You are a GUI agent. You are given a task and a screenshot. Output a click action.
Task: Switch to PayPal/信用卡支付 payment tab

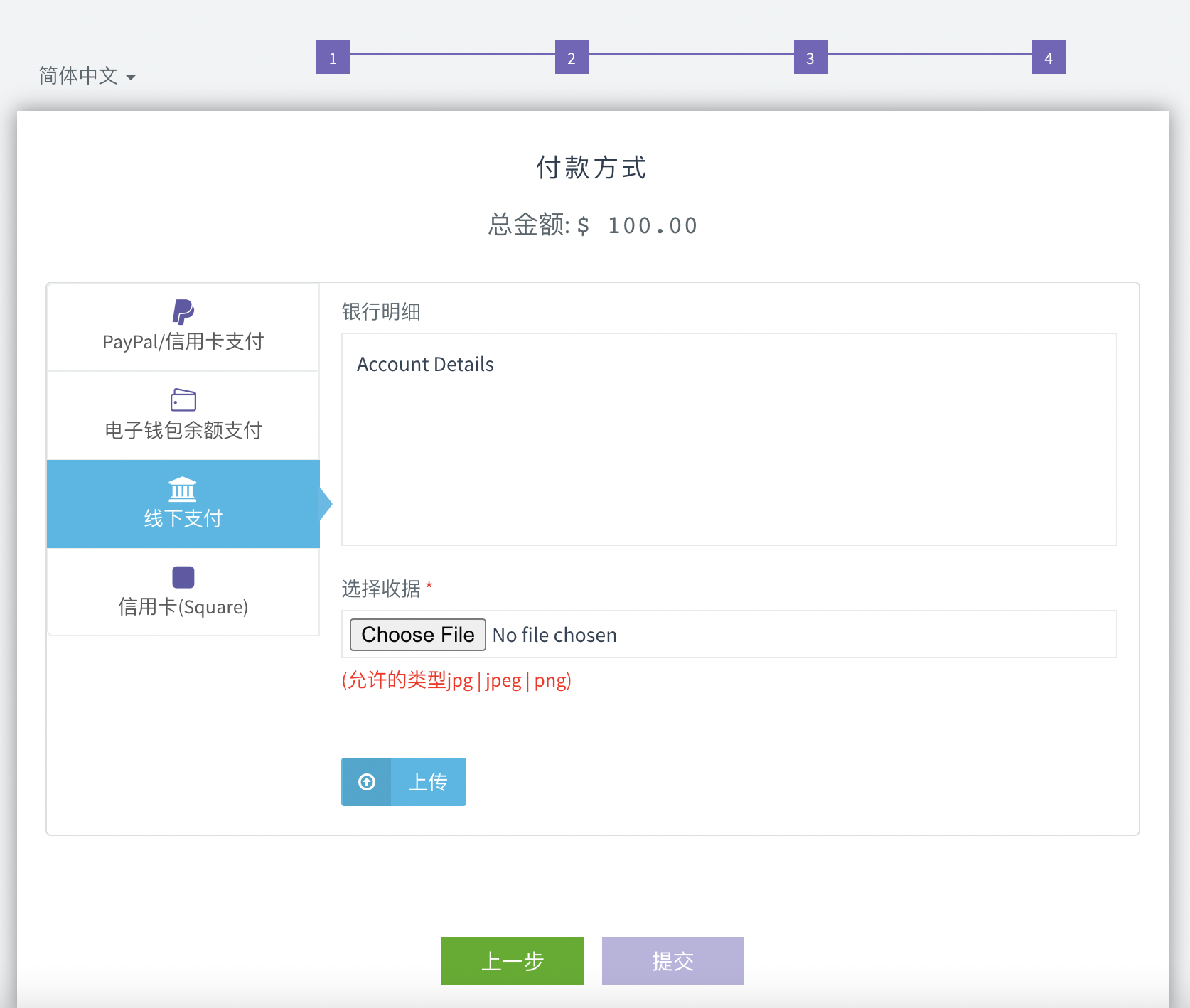tap(183, 327)
